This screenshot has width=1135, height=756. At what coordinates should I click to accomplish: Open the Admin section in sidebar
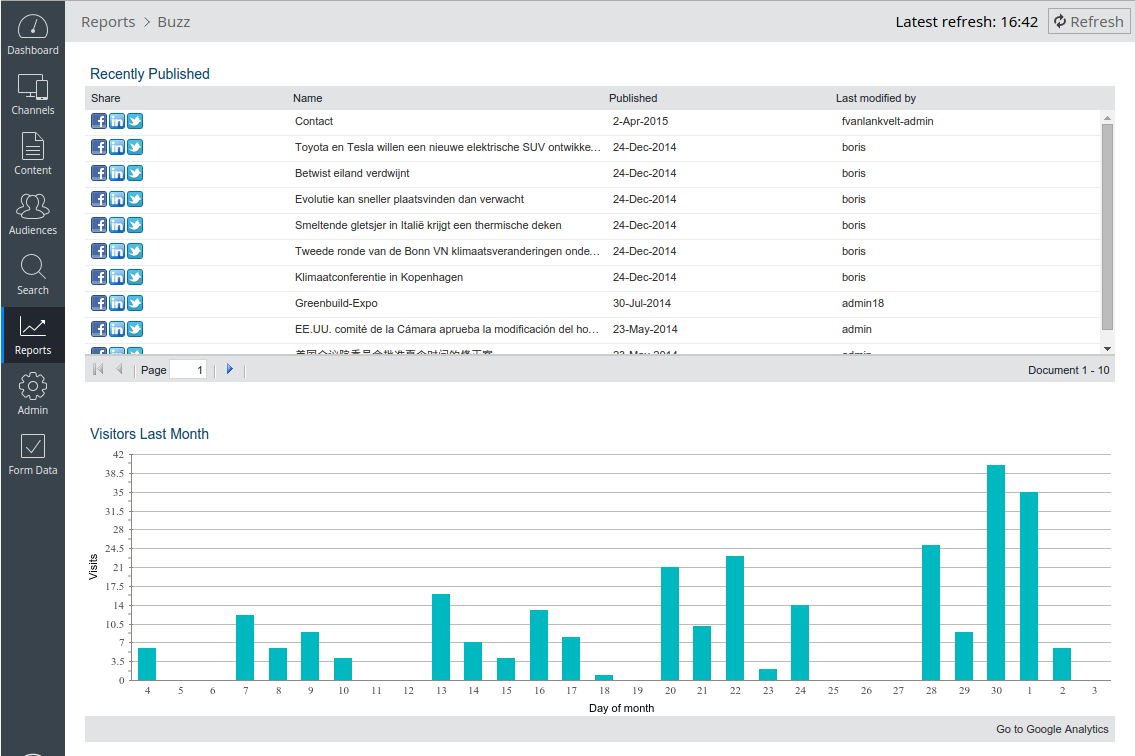[x=33, y=395]
